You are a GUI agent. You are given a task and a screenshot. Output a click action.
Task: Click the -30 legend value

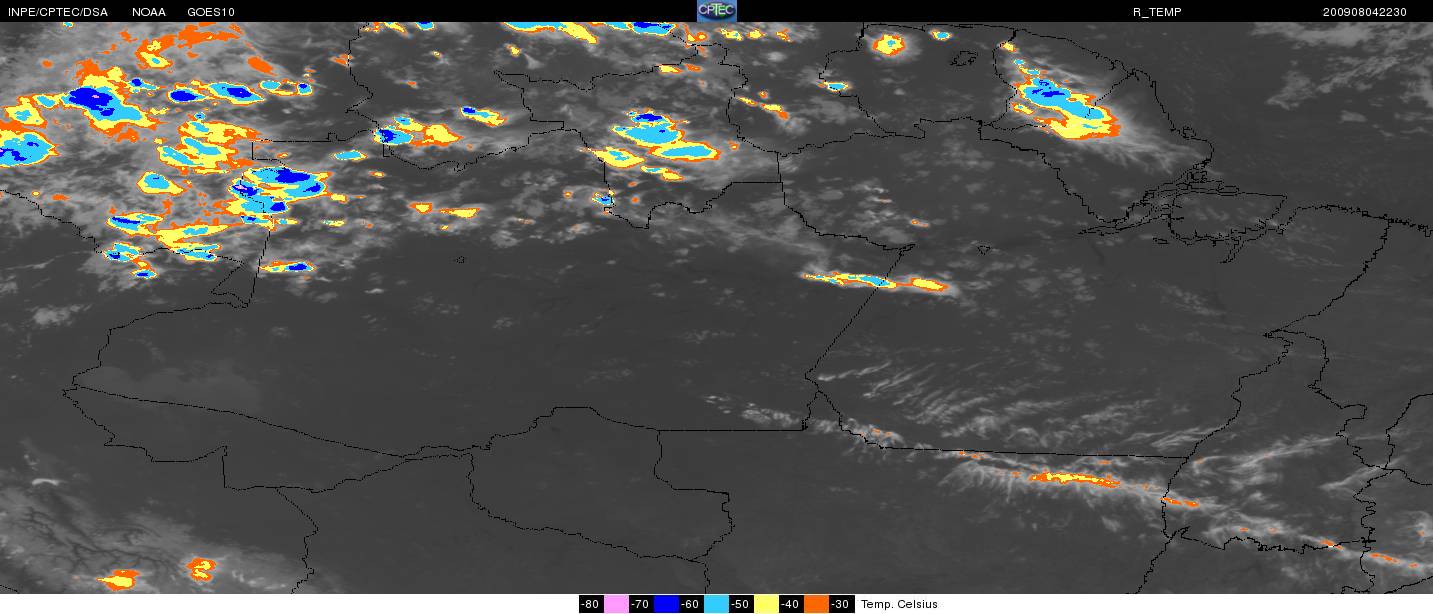tap(841, 604)
